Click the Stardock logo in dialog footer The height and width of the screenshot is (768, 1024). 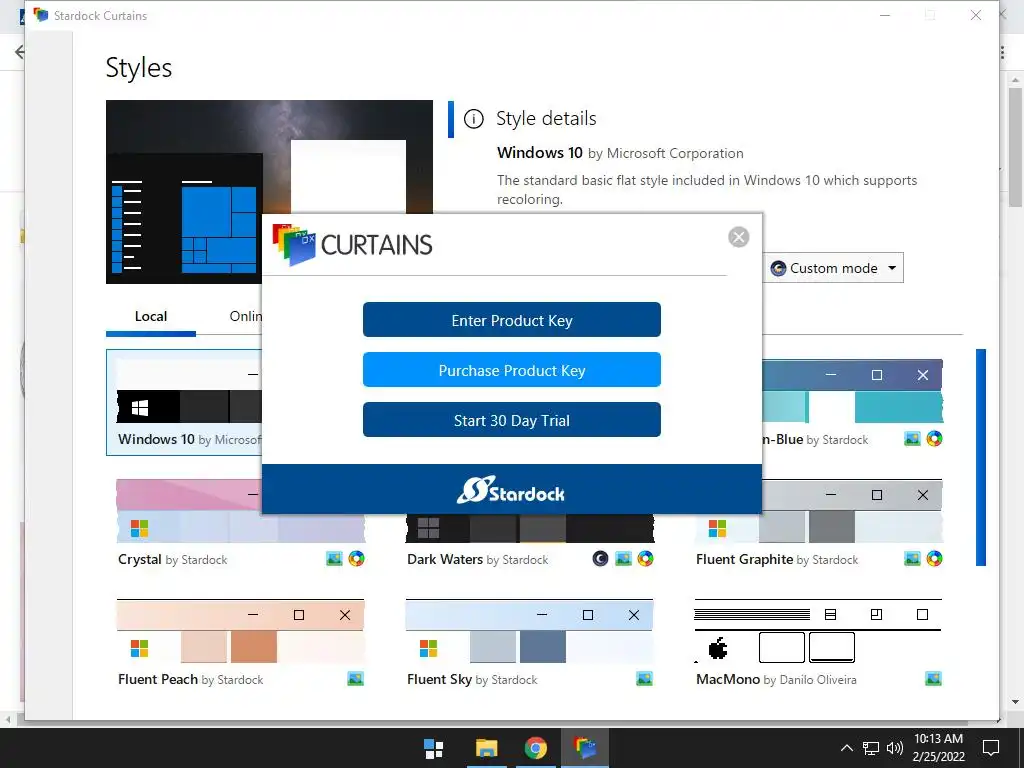click(x=511, y=490)
